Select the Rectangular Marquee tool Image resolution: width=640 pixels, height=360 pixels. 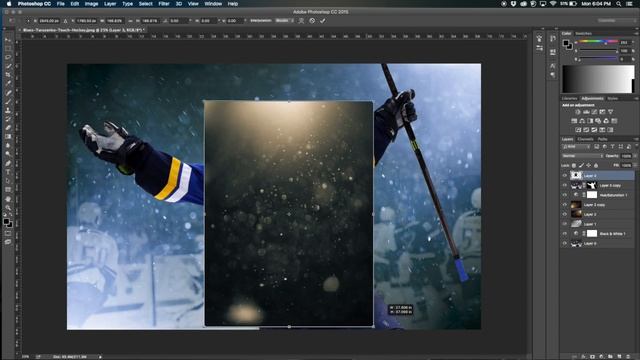[8, 49]
